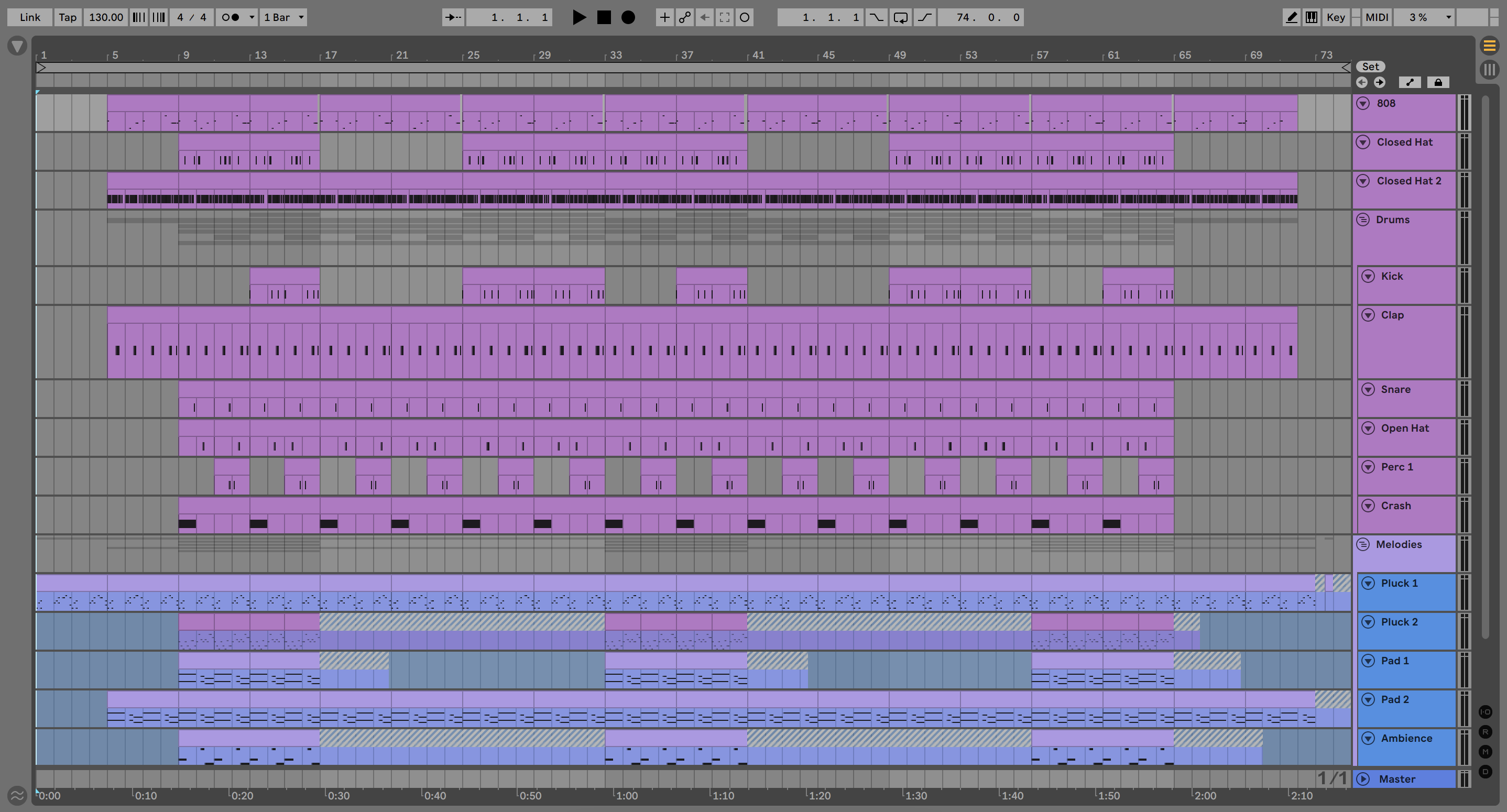This screenshot has height=812, width=1507.
Task: Unfold the Master track
Action: pos(1363,778)
